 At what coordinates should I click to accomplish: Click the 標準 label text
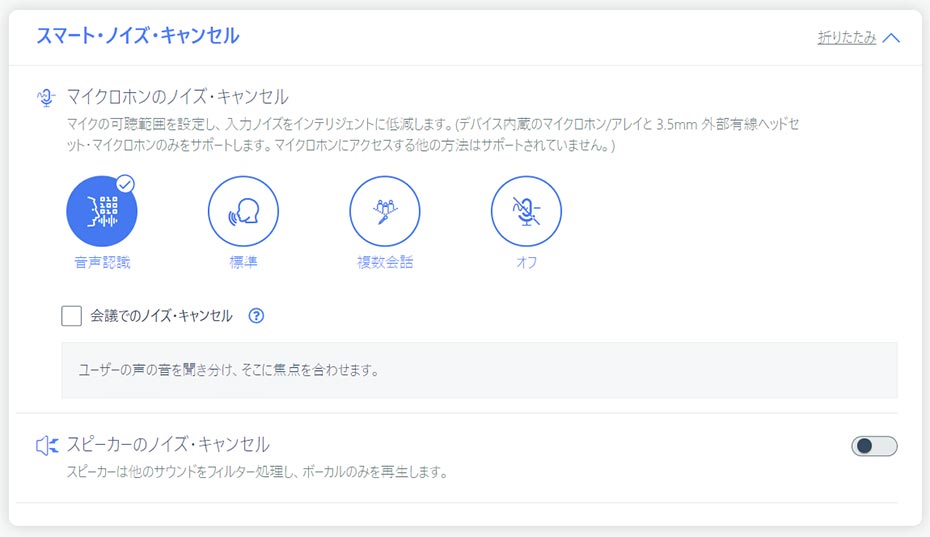pyautogui.click(x=243, y=262)
